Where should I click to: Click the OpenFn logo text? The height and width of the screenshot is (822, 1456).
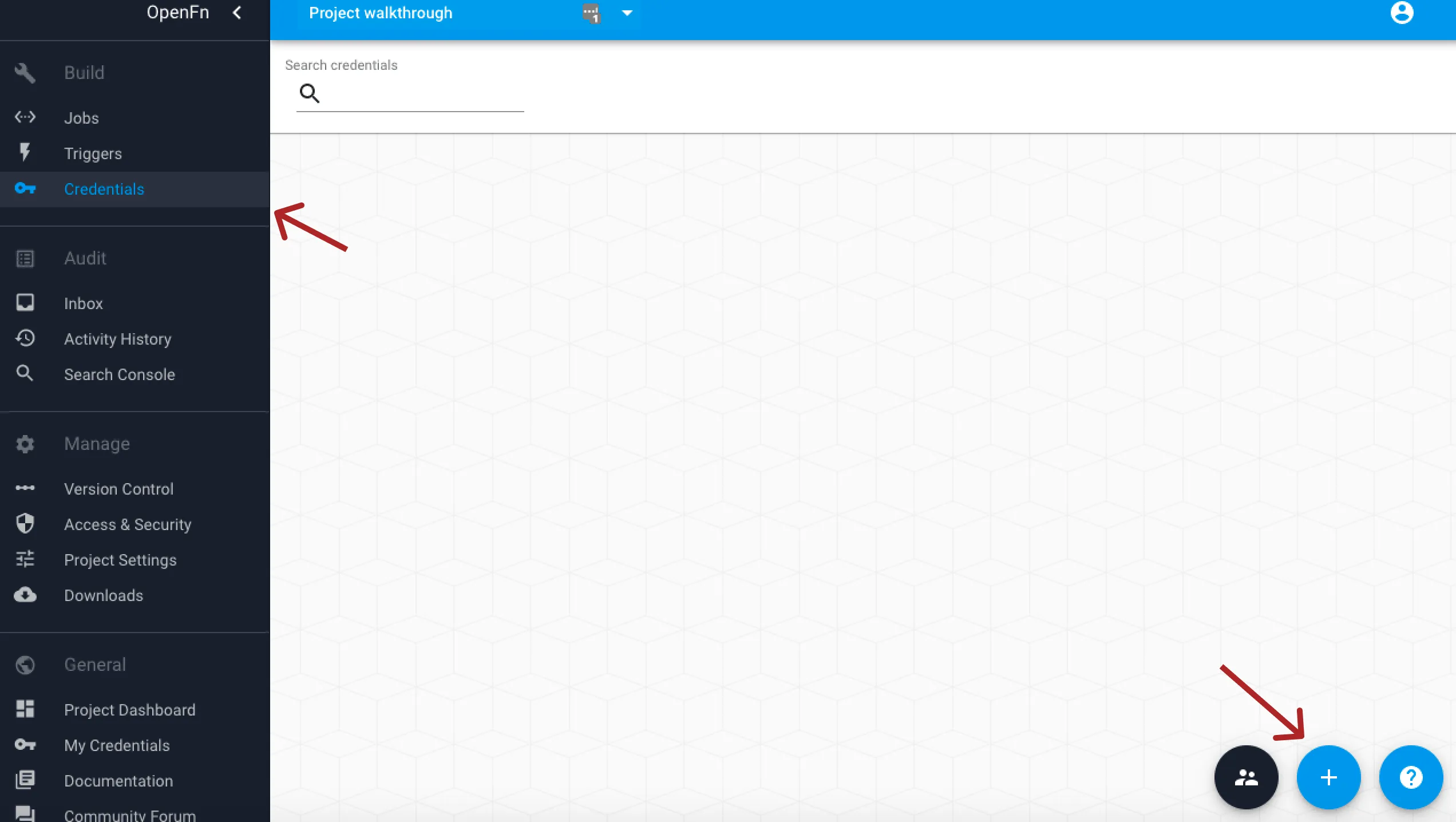pyautogui.click(x=178, y=13)
